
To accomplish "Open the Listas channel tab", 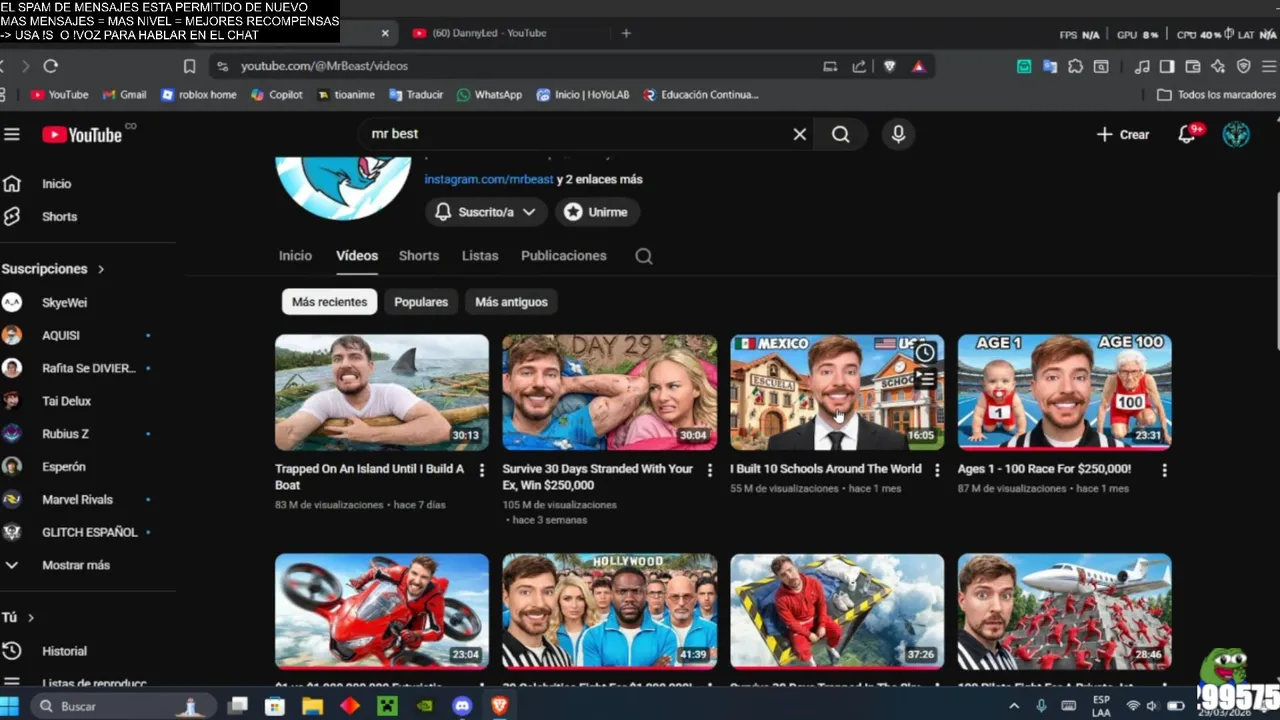I will click(x=480, y=256).
